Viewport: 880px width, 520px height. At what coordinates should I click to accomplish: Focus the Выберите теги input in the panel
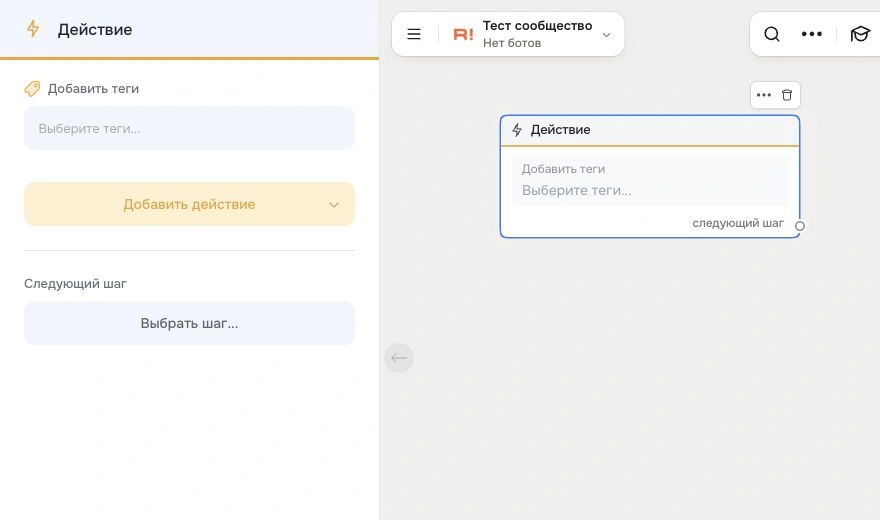pos(189,128)
